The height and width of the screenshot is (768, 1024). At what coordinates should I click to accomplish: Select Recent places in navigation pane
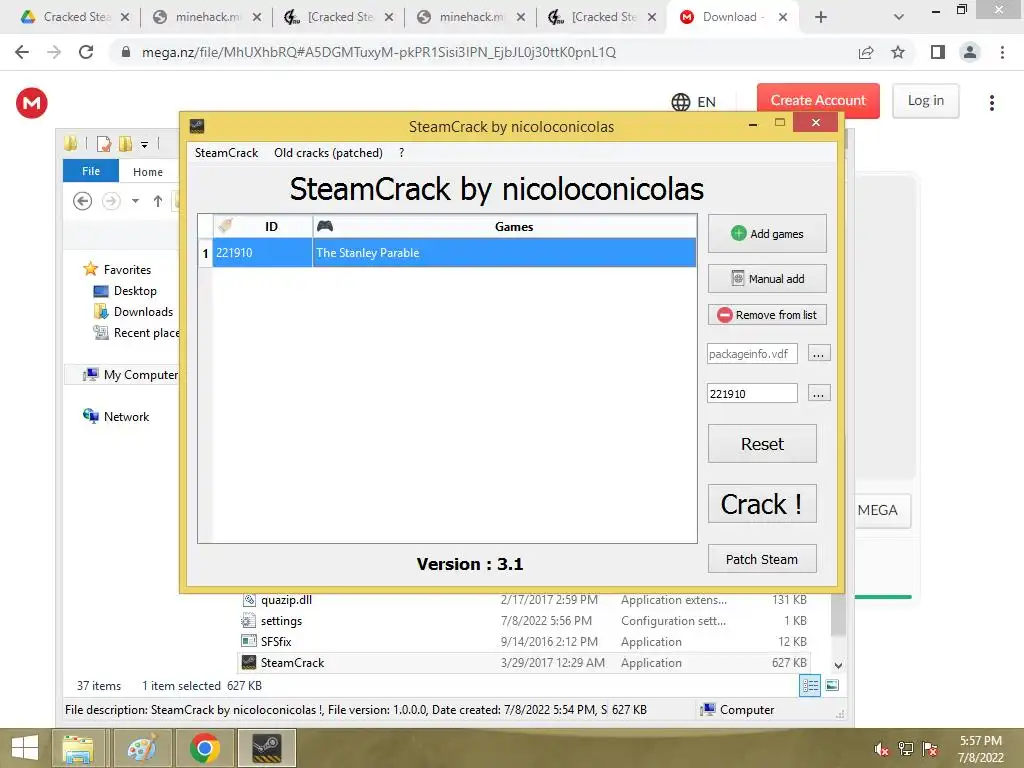(x=136, y=332)
